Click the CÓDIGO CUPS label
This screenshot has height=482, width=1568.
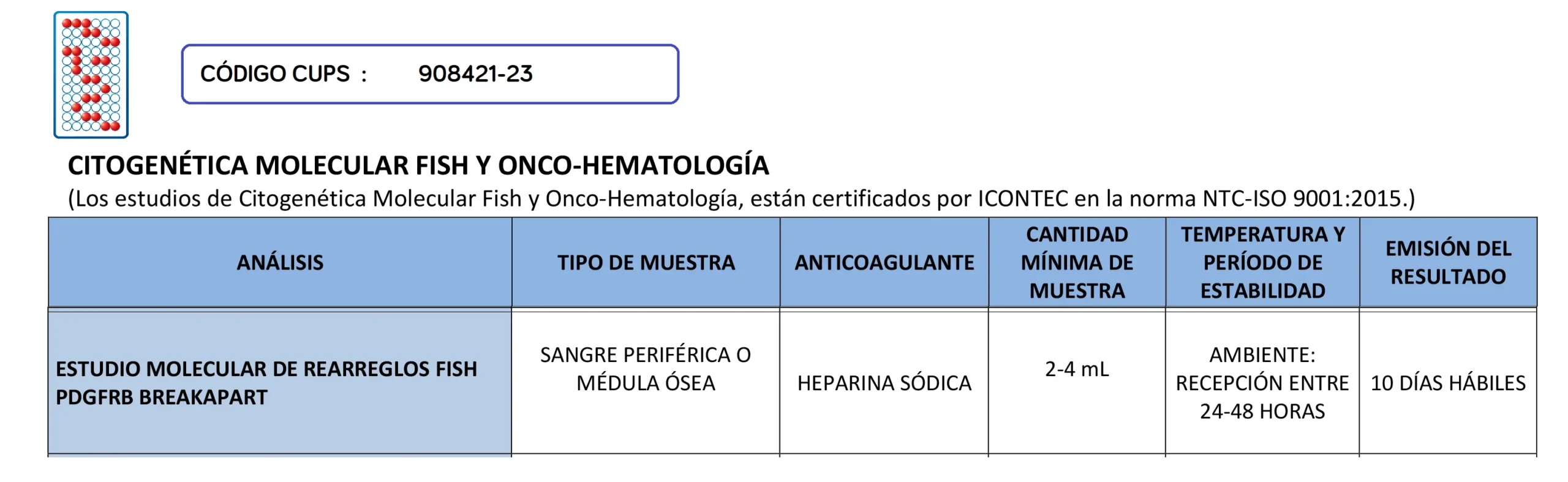[x=282, y=74]
